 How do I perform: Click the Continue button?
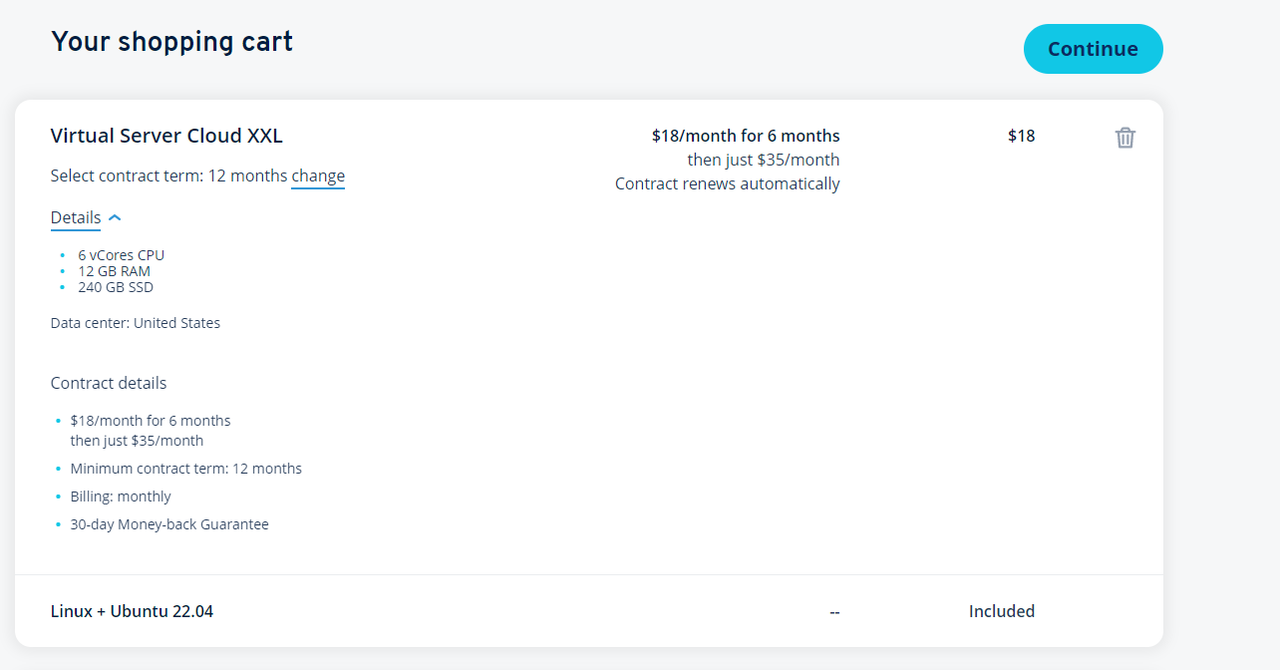(x=1093, y=49)
